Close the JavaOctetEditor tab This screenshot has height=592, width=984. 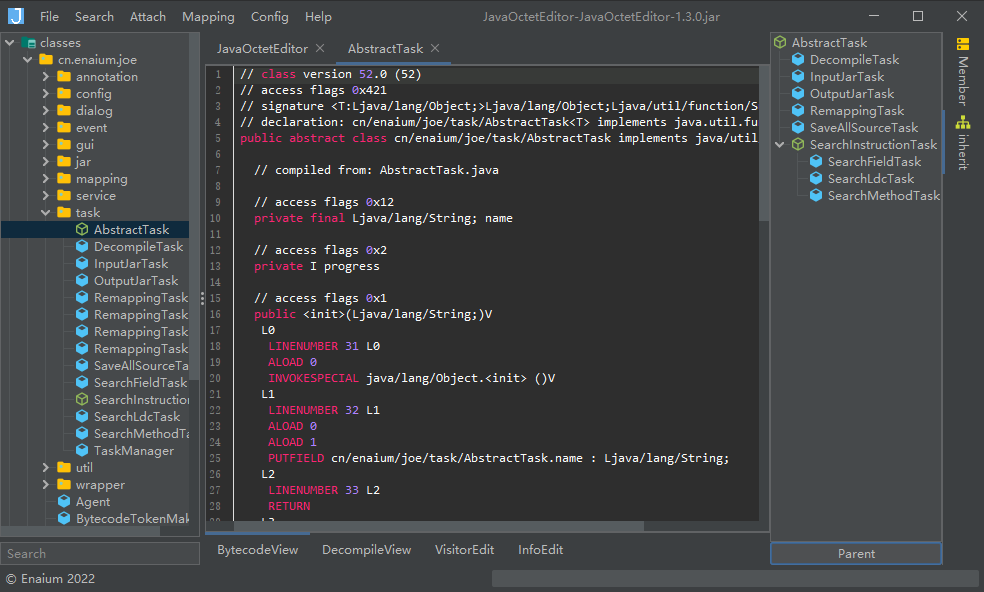point(320,48)
